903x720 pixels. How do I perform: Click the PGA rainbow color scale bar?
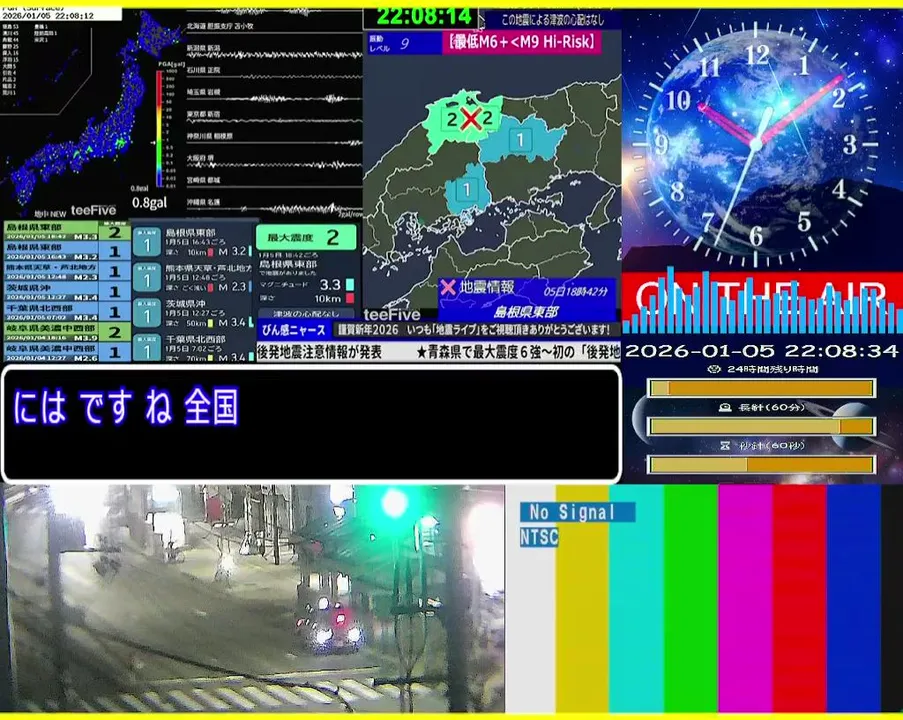click(x=159, y=128)
